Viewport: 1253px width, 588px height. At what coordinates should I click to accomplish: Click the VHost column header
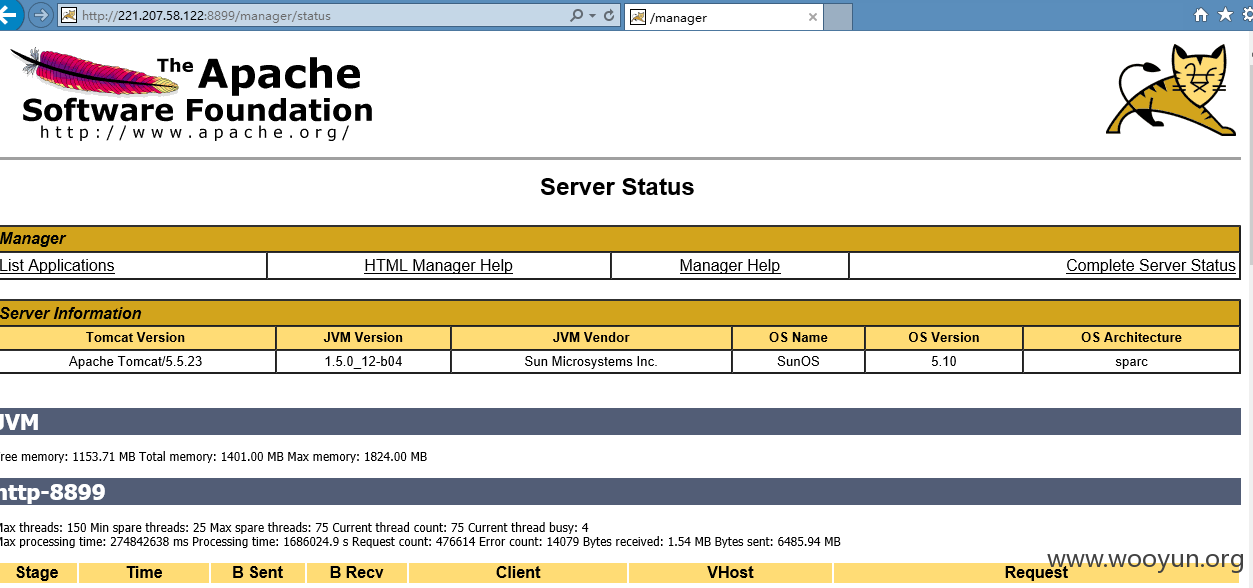click(730, 573)
